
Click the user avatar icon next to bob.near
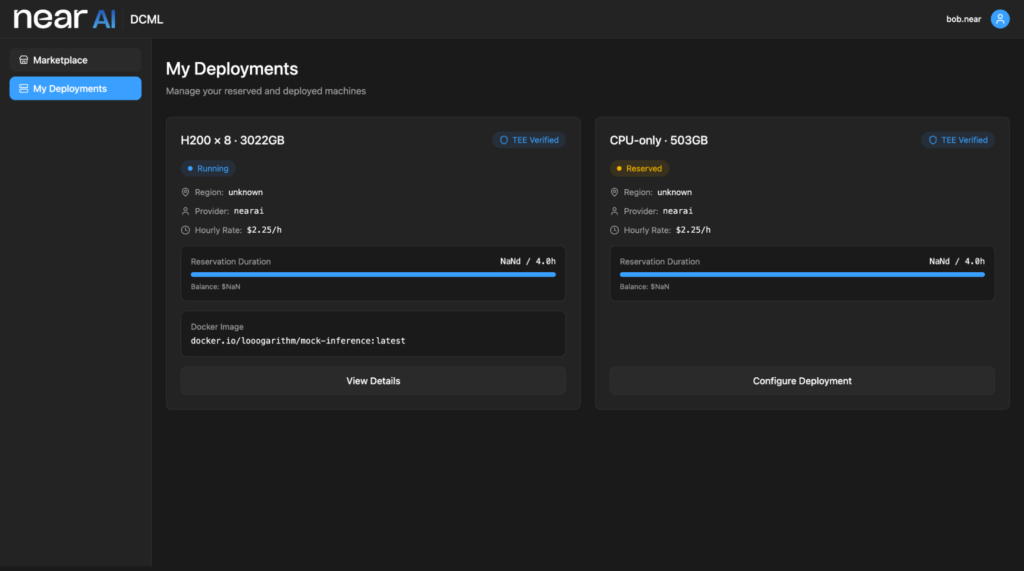(x=999, y=19)
